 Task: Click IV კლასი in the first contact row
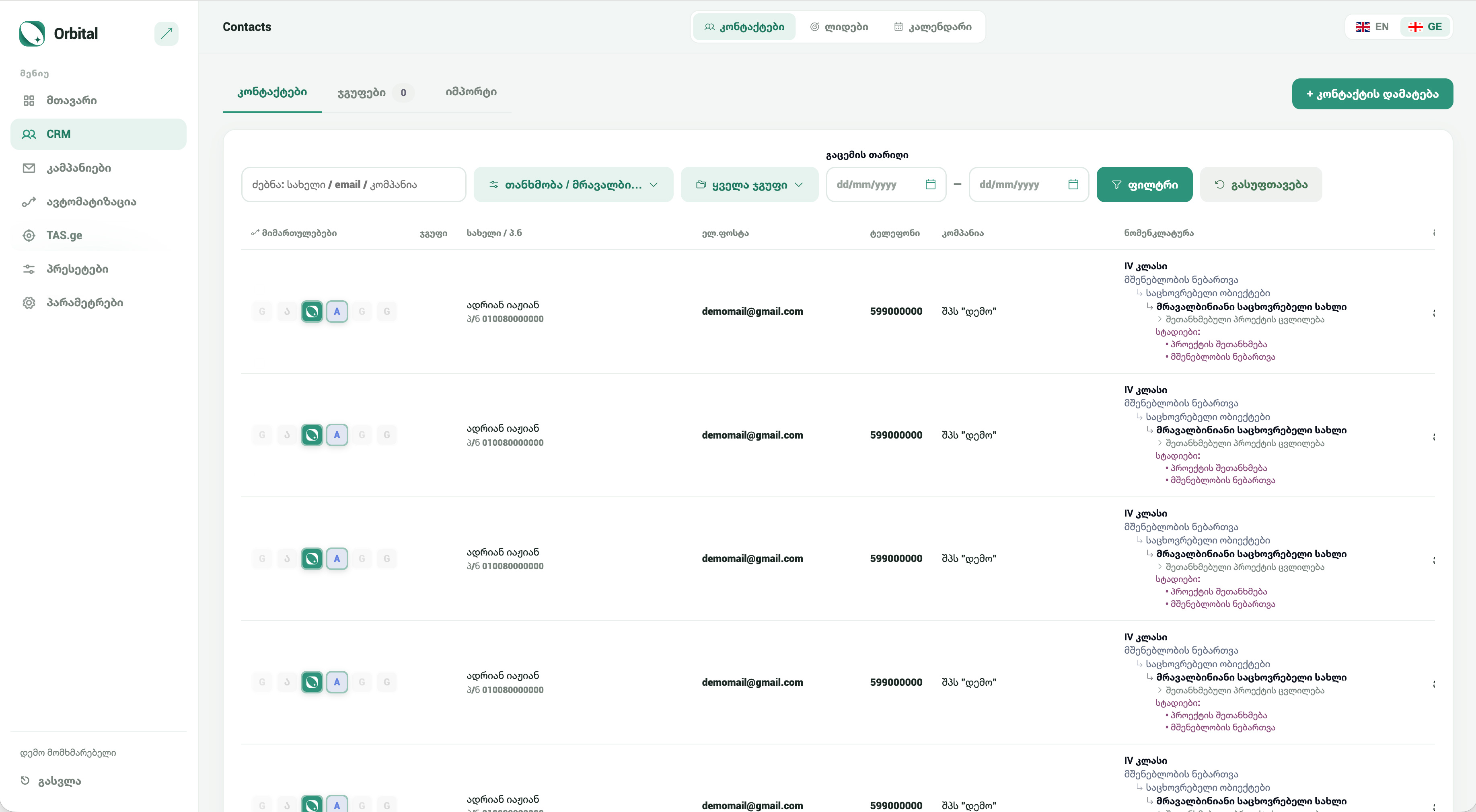tap(1145, 266)
